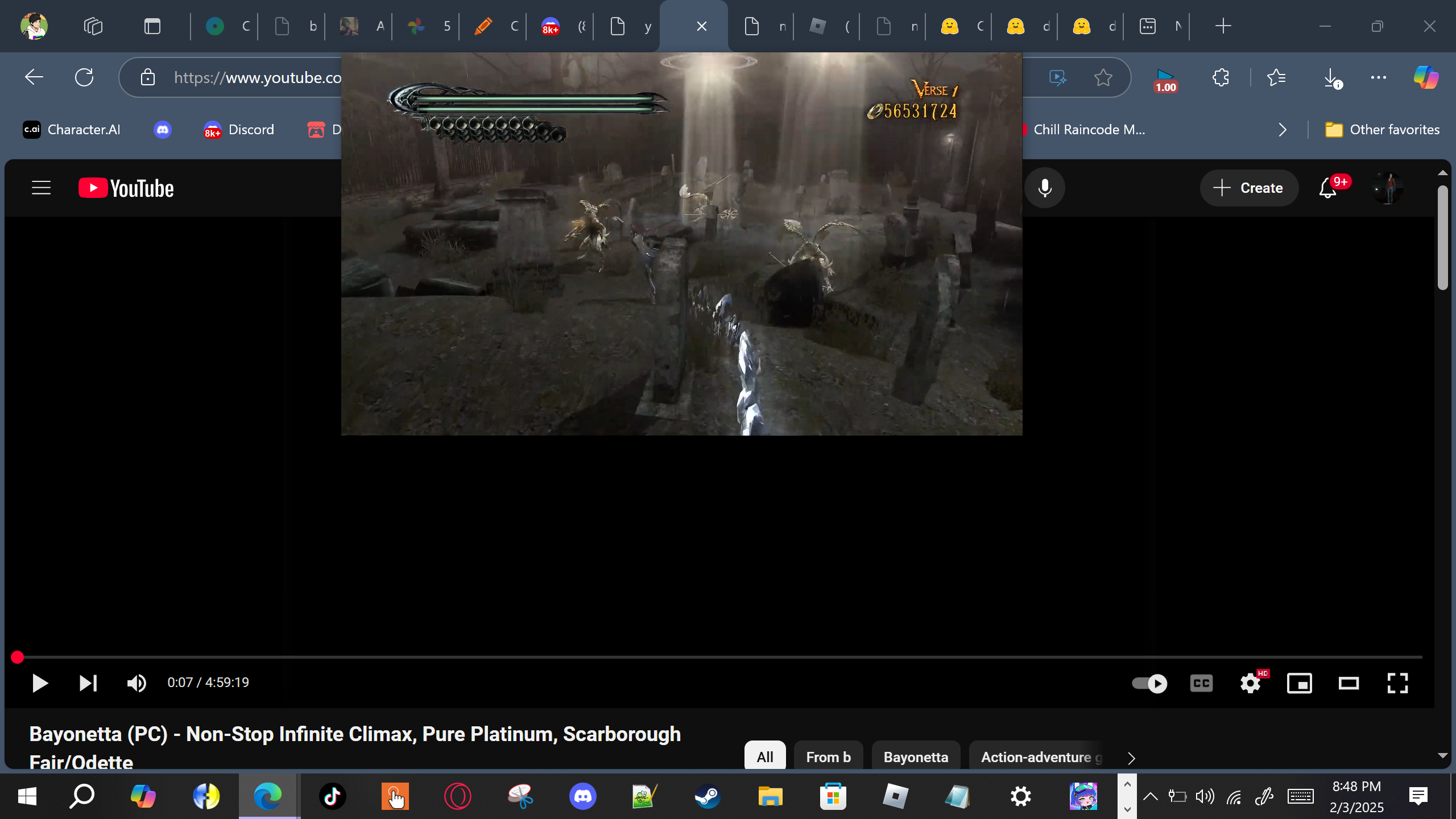
Task: Show hidden system tray icons
Action: click(x=1150, y=796)
